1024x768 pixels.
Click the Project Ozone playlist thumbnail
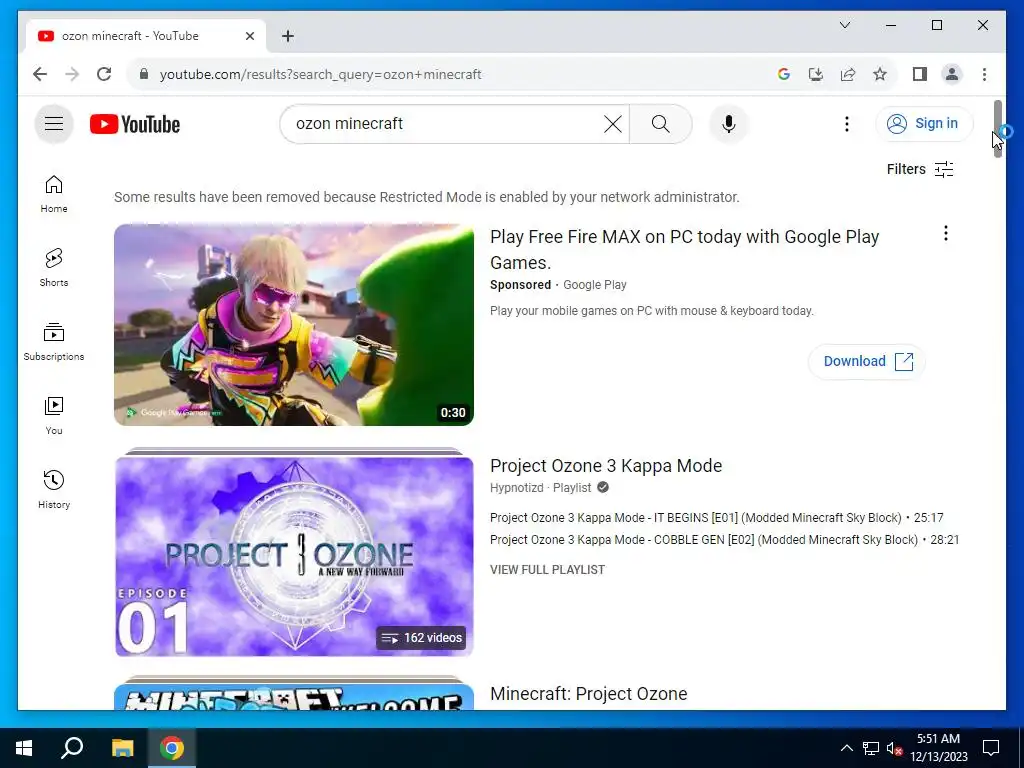point(294,555)
